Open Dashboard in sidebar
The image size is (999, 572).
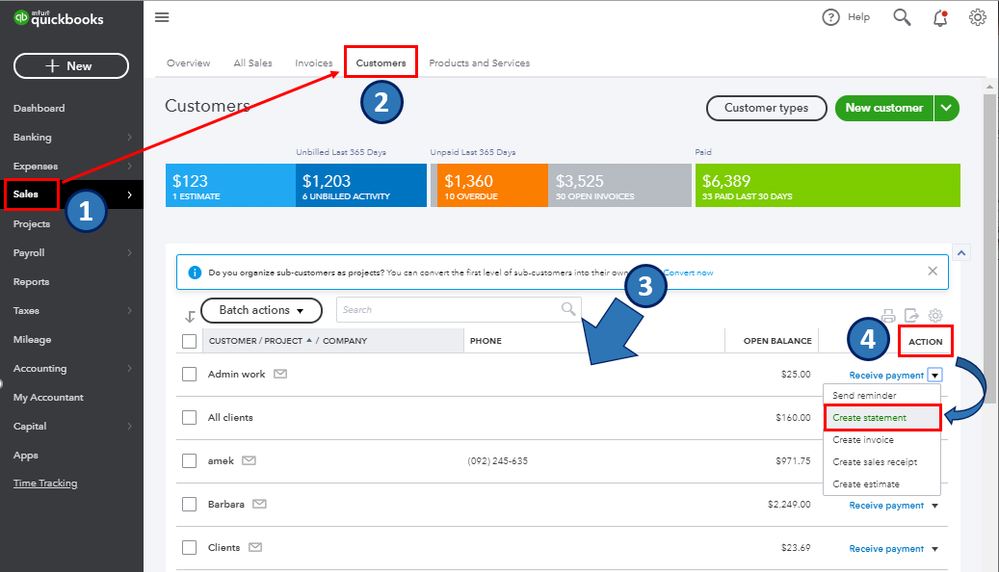click(x=39, y=108)
